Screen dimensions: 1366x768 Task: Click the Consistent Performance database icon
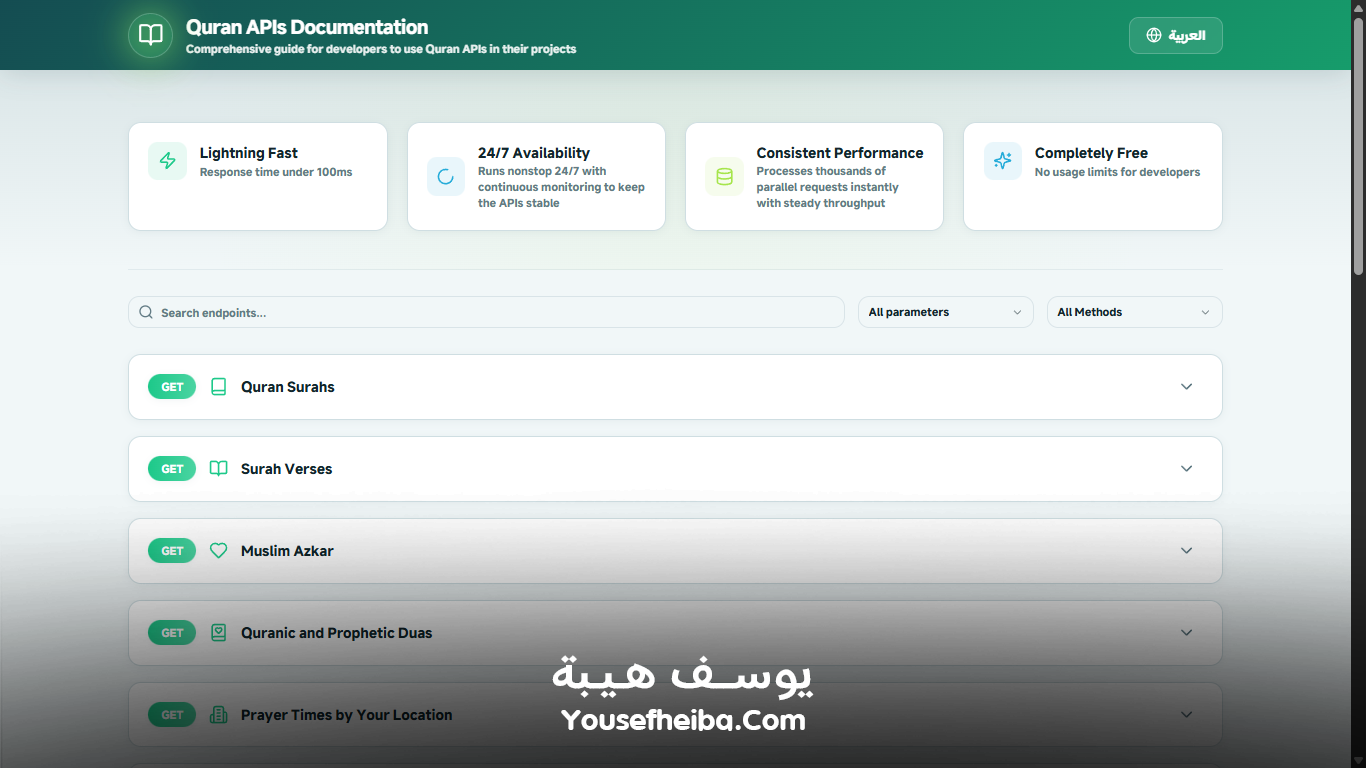[x=723, y=176]
